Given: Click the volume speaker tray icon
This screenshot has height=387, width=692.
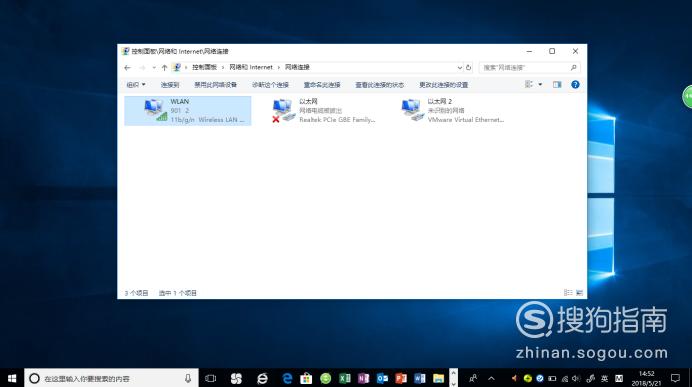Looking at the screenshot, I should click(x=576, y=378).
